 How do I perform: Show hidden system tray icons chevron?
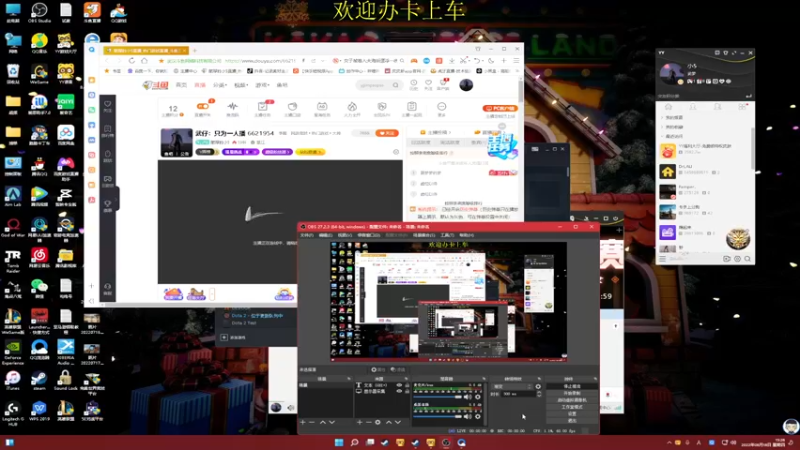click(669, 443)
